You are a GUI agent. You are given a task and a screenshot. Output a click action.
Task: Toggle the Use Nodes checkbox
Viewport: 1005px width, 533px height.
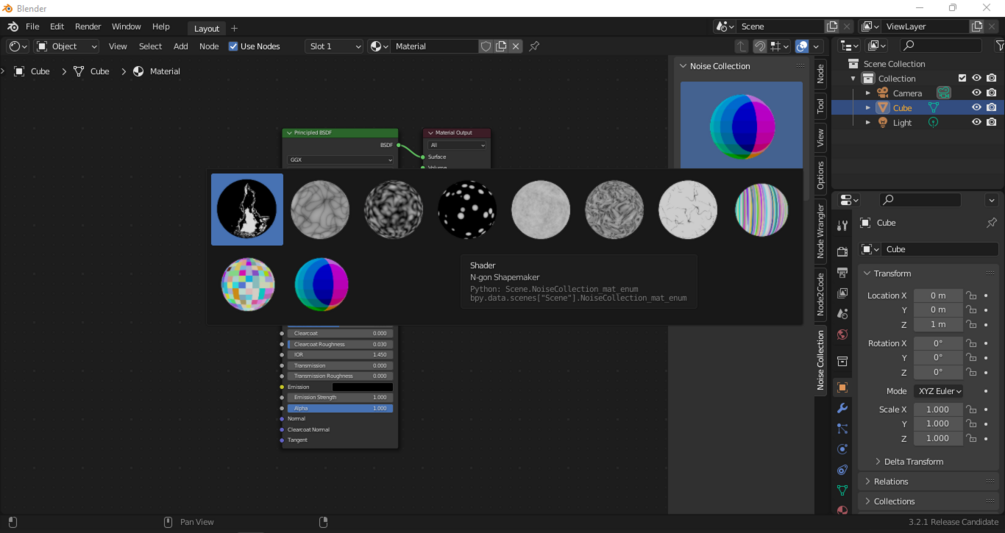click(233, 46)
